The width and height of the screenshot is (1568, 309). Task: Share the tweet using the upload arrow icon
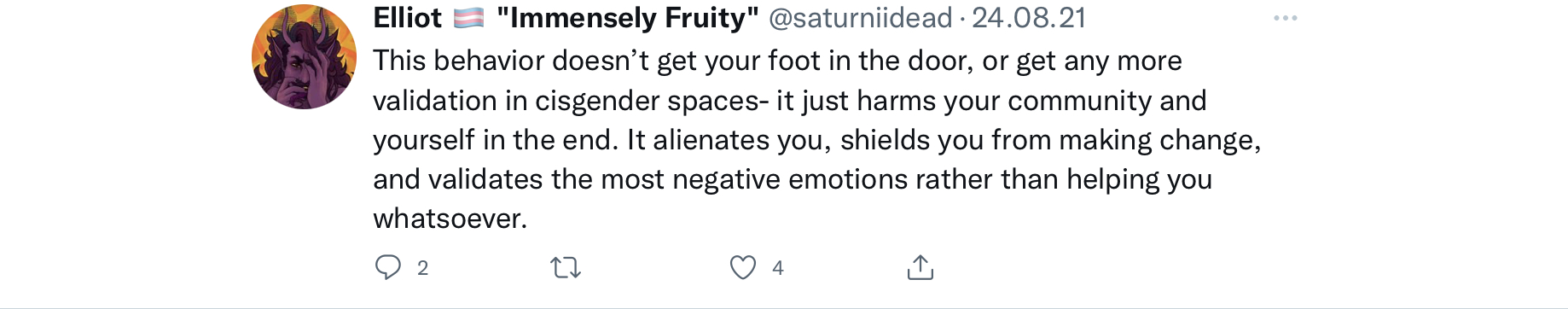pyautogui.click(x=920, y=267)
